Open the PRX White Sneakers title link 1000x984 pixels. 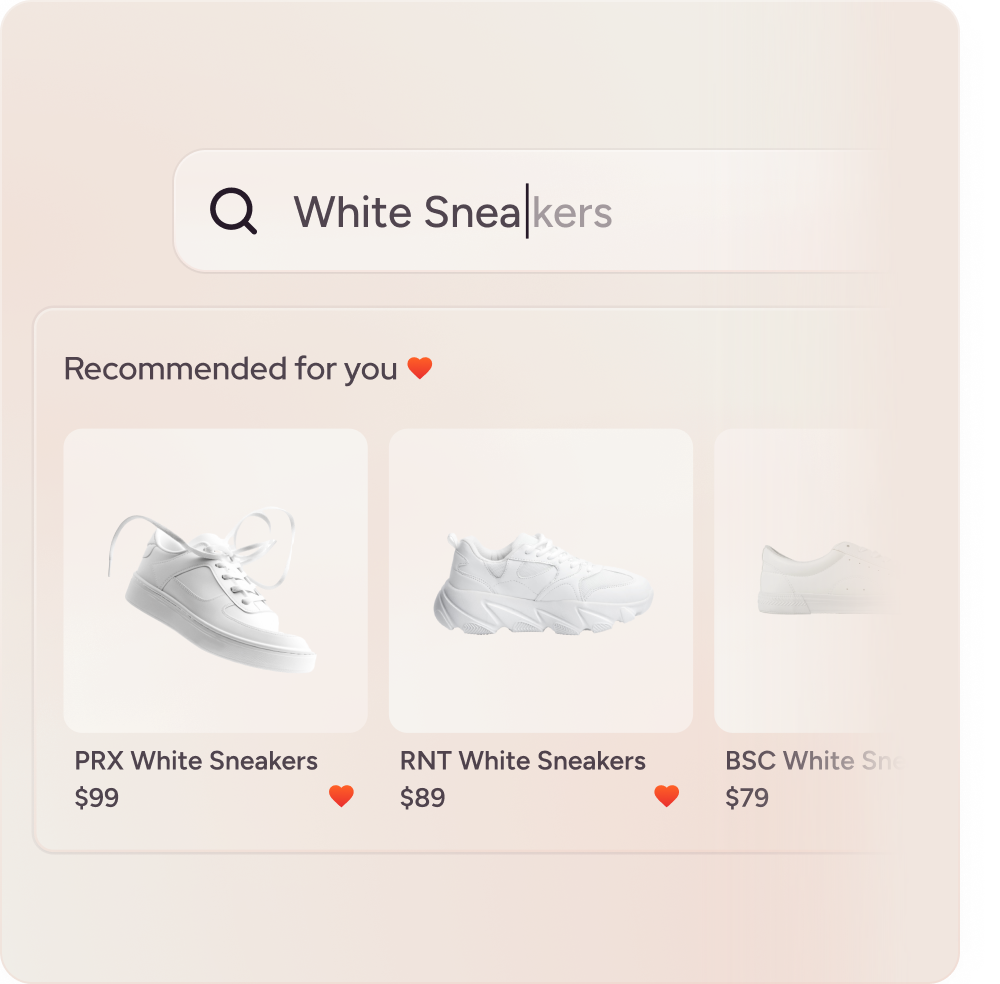tap(196, 761)
